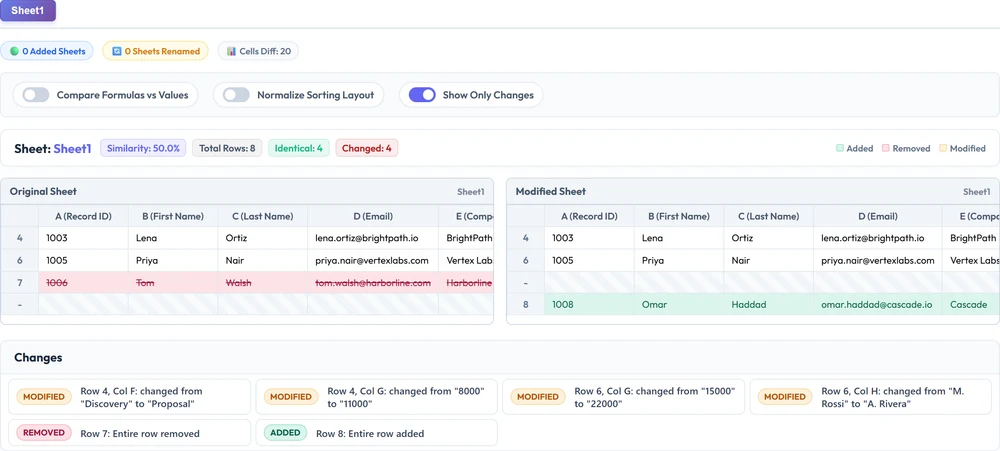Click the Identical: 4 badge

pos(298,149)
